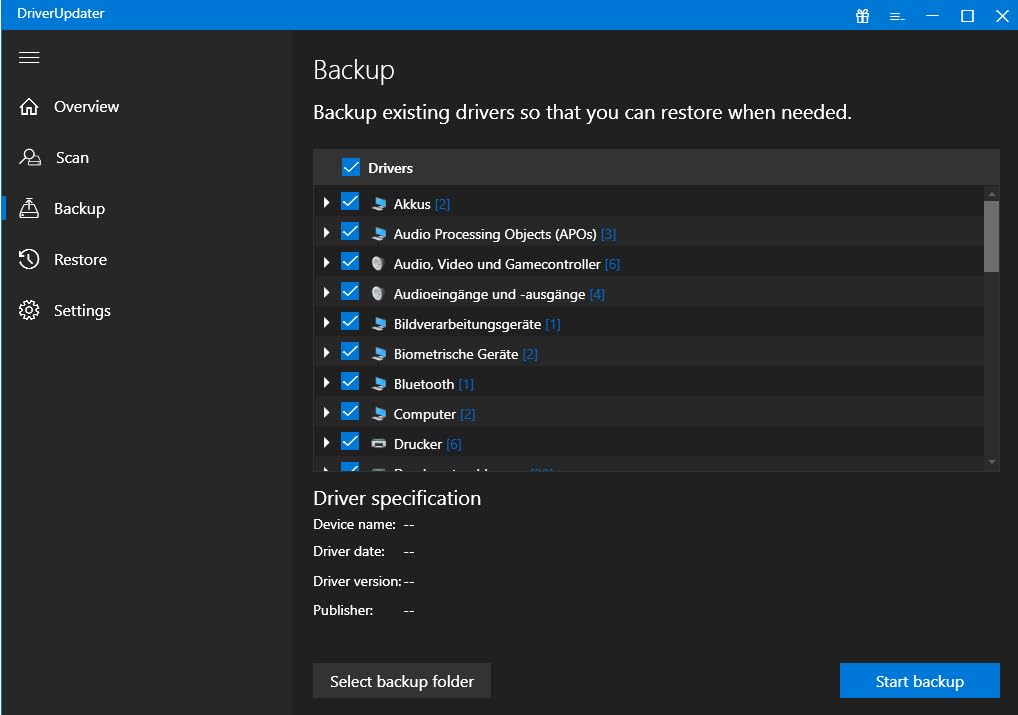Image resolution: width=1018 pixels, height=715 pixels.
Task: Uncheck the Computer checkbox
Action: (x=350, y=412)
